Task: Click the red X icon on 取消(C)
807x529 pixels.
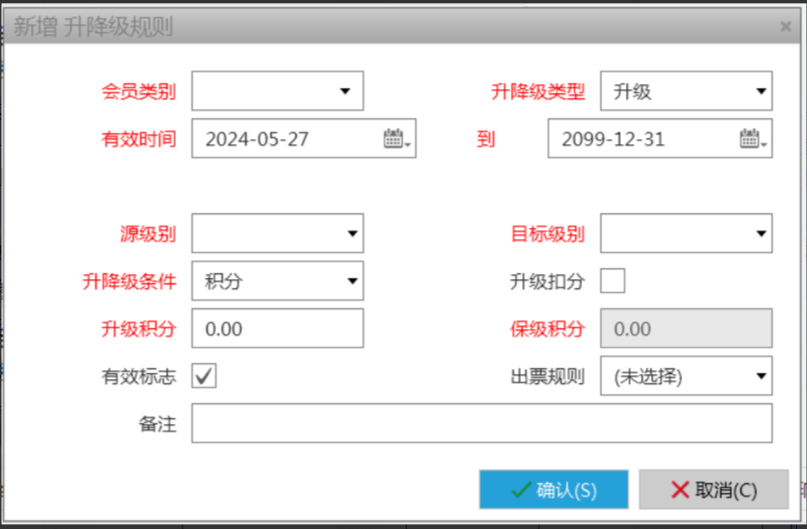Action: point(680,490)
